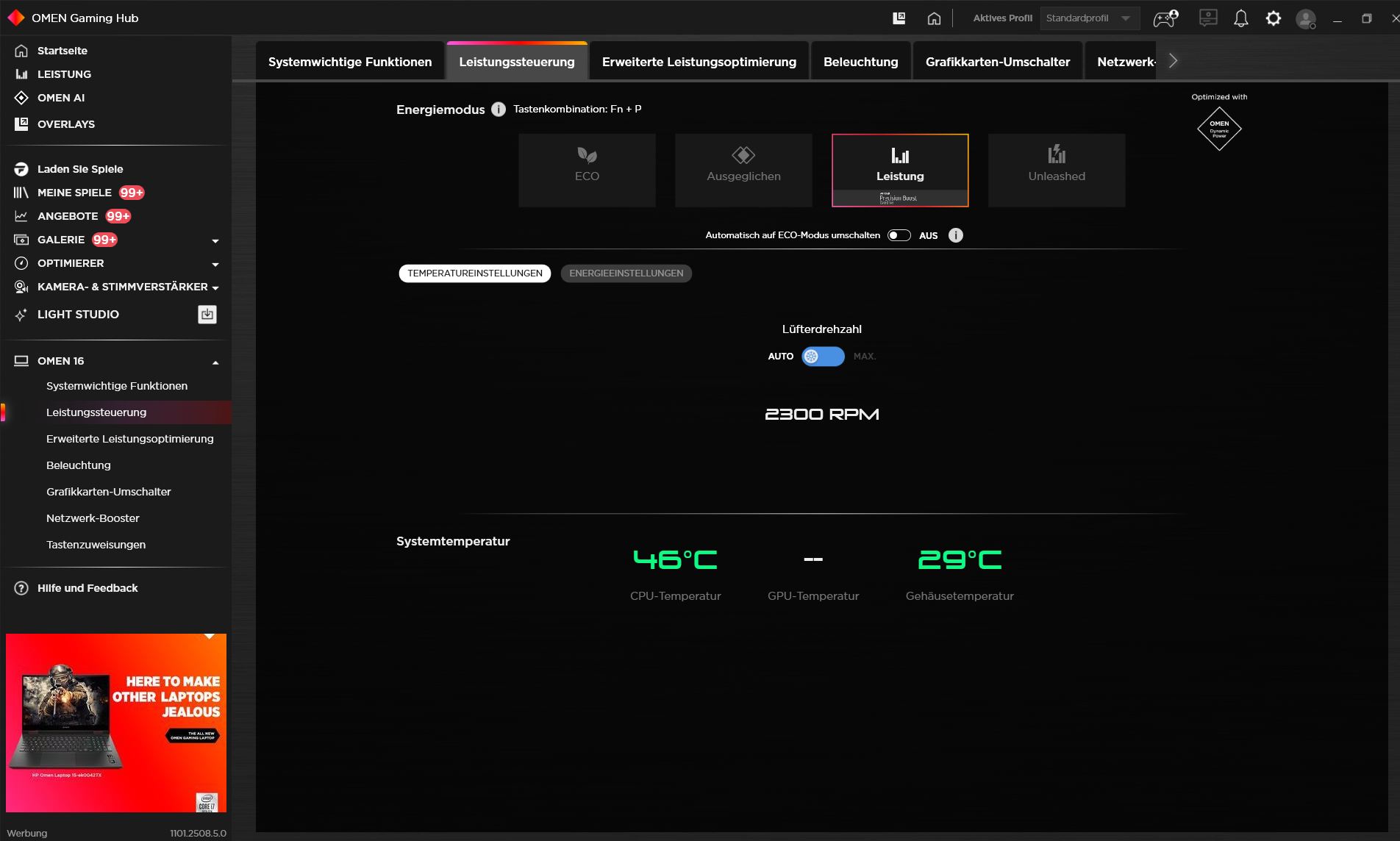This screenshot has height=841, width=1400.
Task: Select the ECO energy mode tile
Action: point(587,170)
